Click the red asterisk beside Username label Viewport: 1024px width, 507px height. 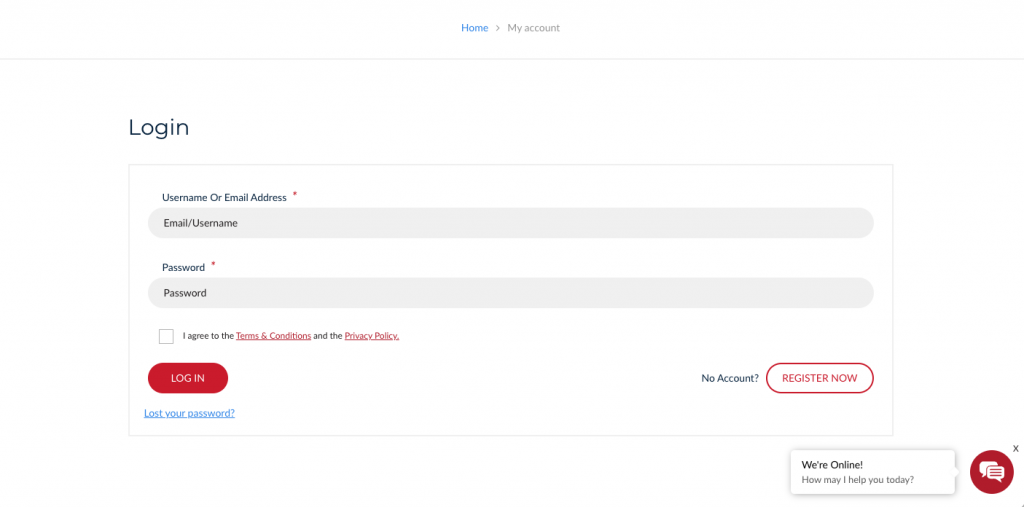[x=295, y=195]
